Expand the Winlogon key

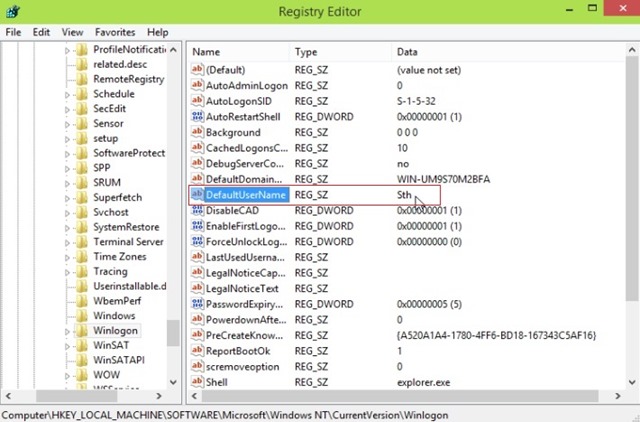pos(67,331)
